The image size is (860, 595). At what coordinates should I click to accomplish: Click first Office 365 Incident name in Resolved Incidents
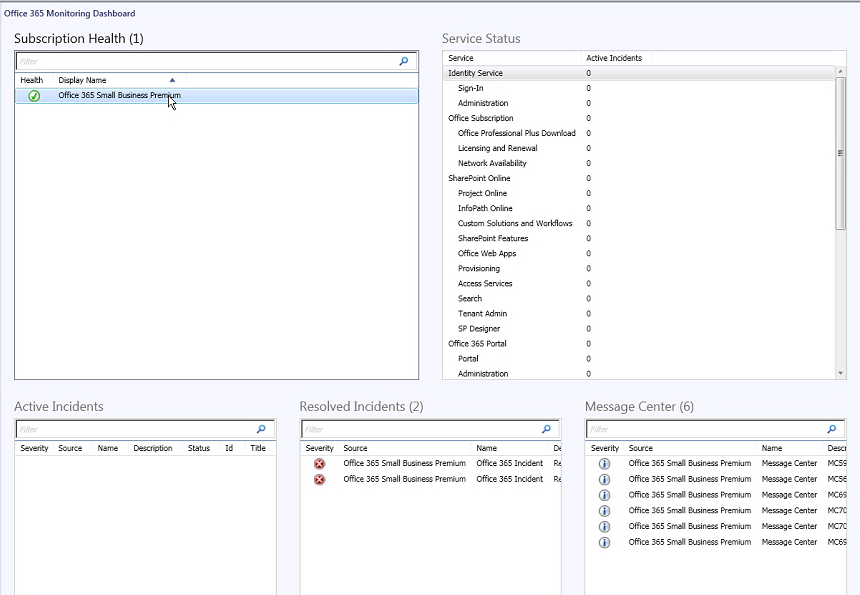click(x=510, y=463)
